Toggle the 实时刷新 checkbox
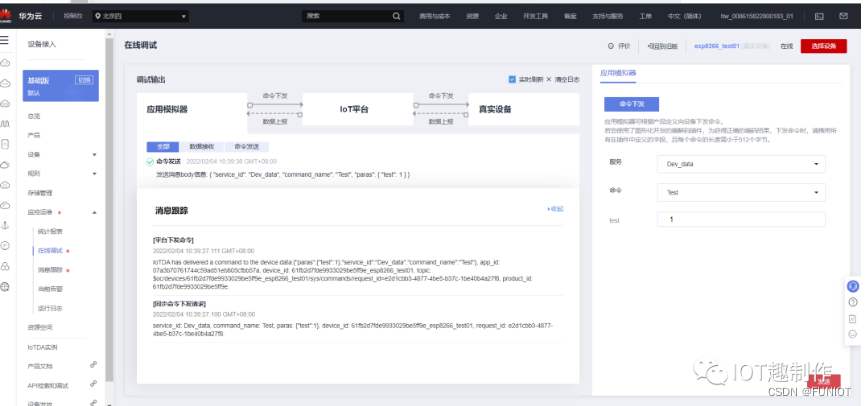The width and height of the screenshot is (866, 406). (x=512, y=80)
